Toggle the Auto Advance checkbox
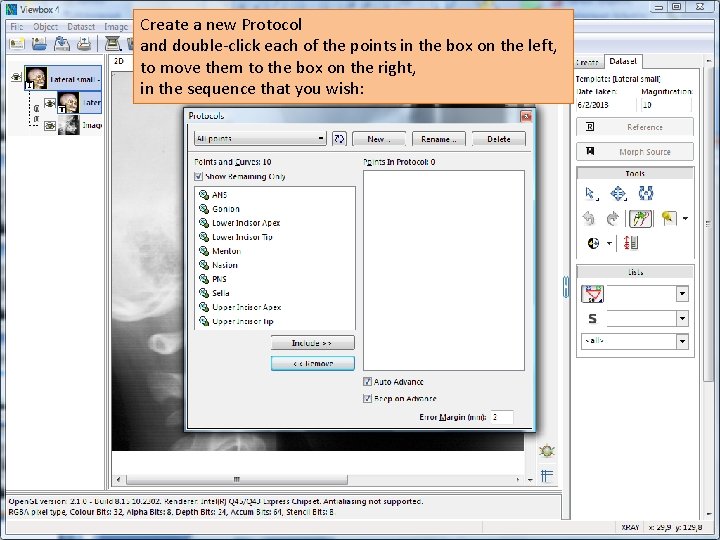Viewport: 720px width, 540px height. 367,382
